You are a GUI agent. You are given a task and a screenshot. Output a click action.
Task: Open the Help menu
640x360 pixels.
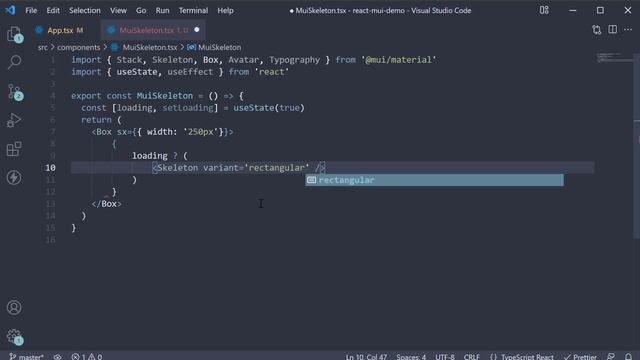point(225,10)
